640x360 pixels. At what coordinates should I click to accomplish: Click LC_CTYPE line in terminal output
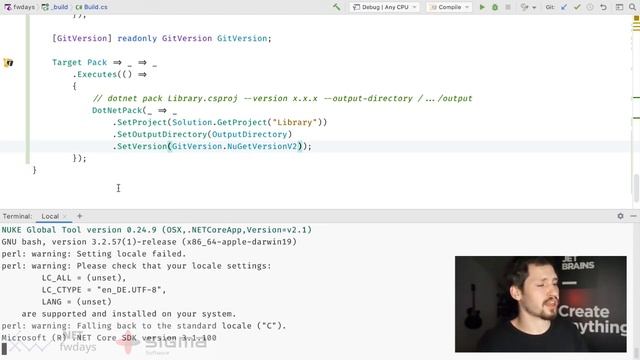(104, 290)
